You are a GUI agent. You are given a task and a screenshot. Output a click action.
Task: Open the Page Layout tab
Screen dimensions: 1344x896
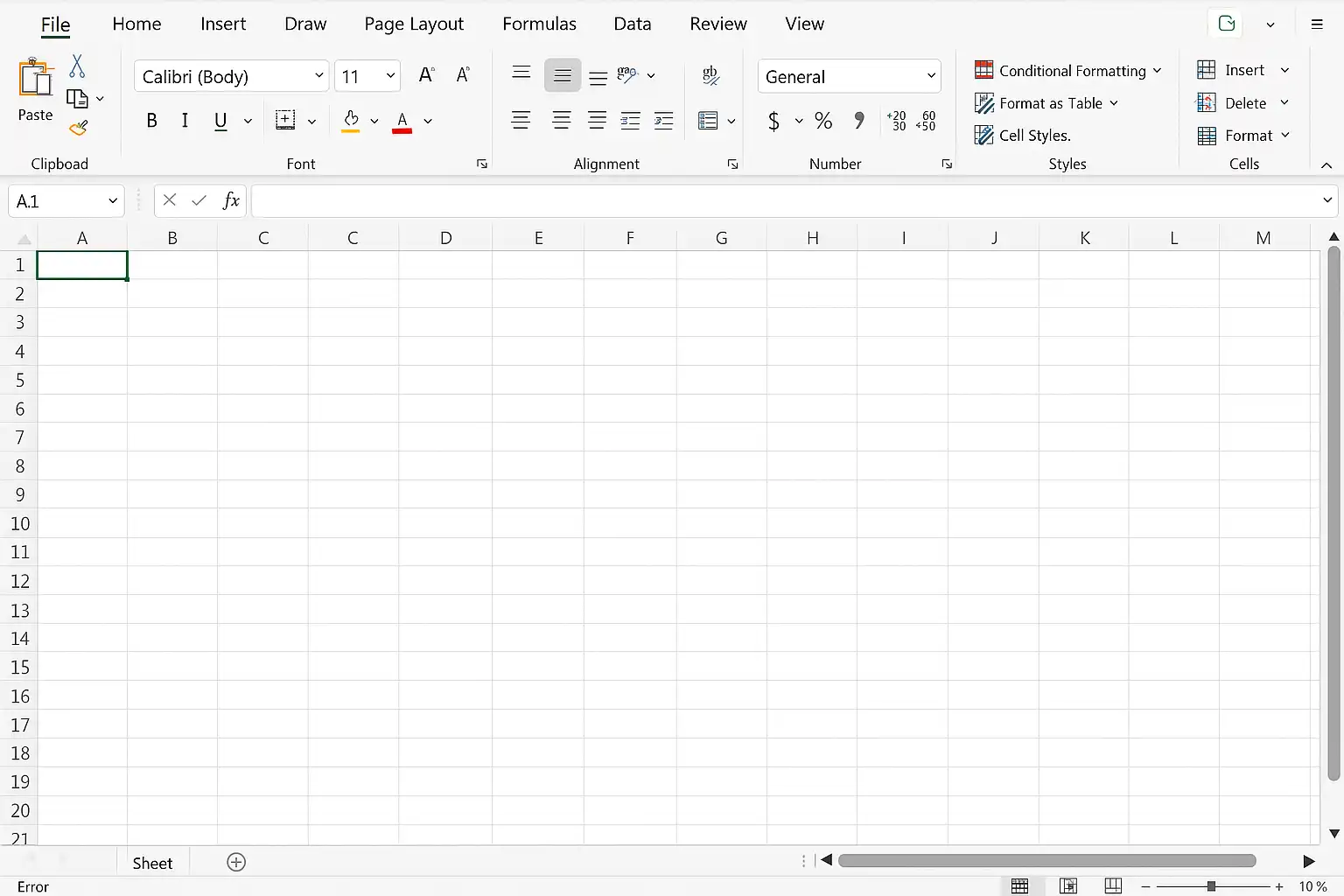tap(414, 24)
